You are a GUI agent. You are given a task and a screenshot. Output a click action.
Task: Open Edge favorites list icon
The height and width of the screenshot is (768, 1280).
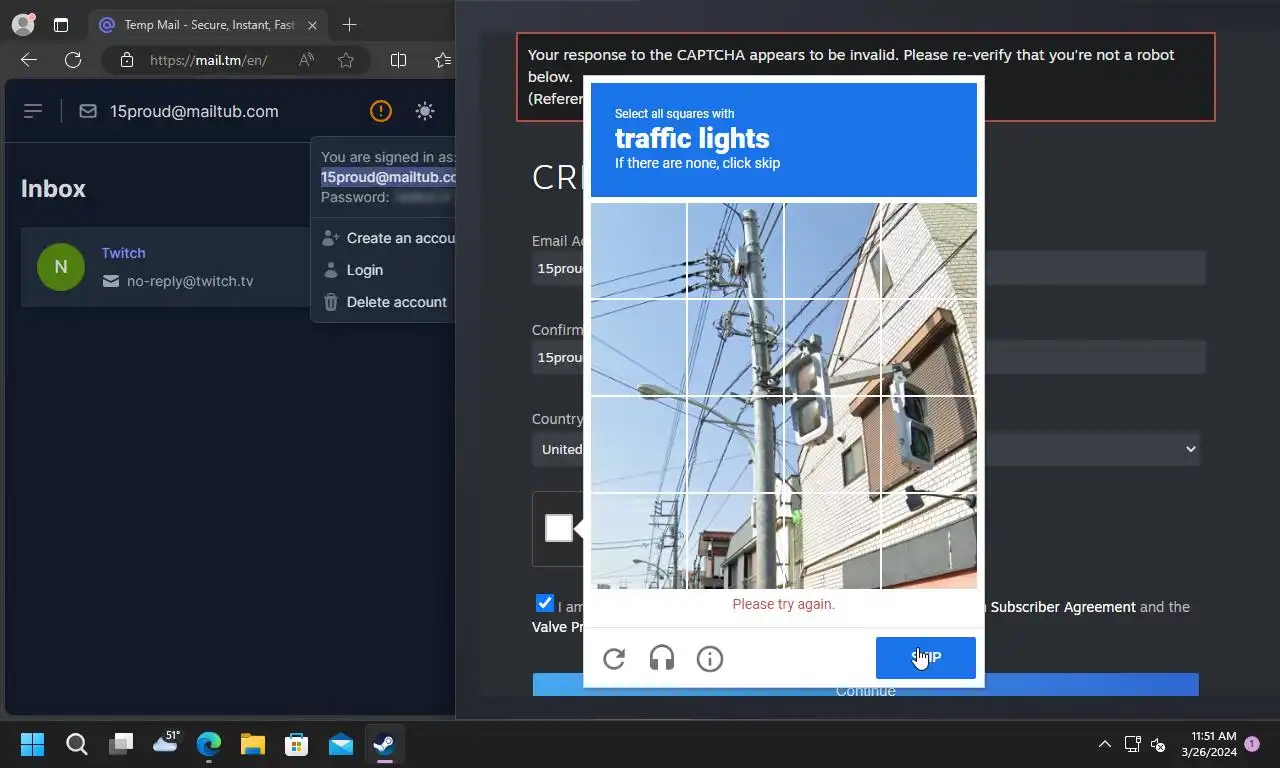click(x=443, y=60)
